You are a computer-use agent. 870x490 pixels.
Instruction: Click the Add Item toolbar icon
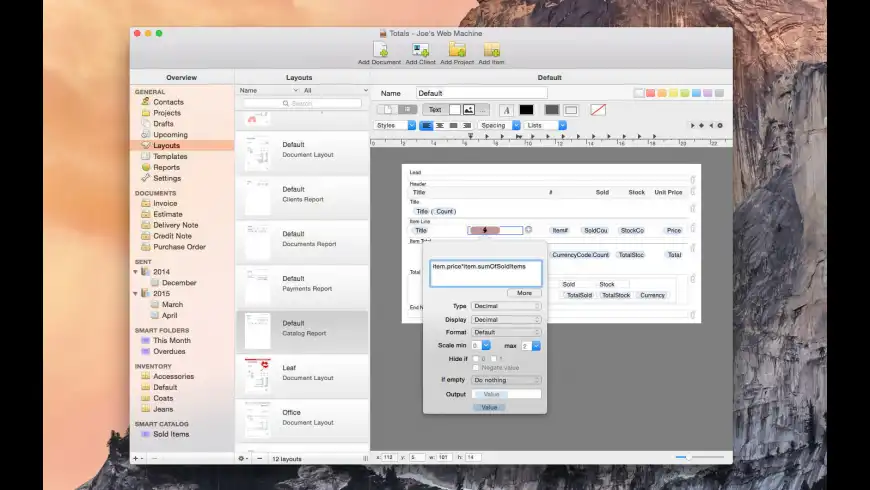[491, 50]
